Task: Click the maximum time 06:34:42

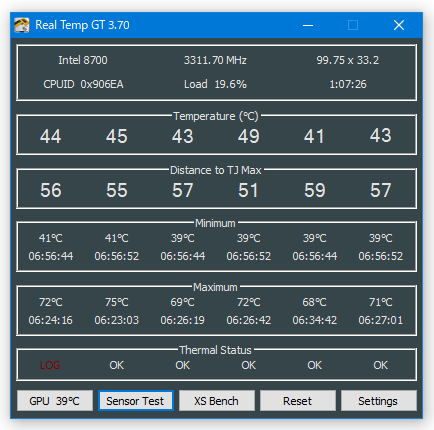Action: pyautogui.click(x=315, y=320)
